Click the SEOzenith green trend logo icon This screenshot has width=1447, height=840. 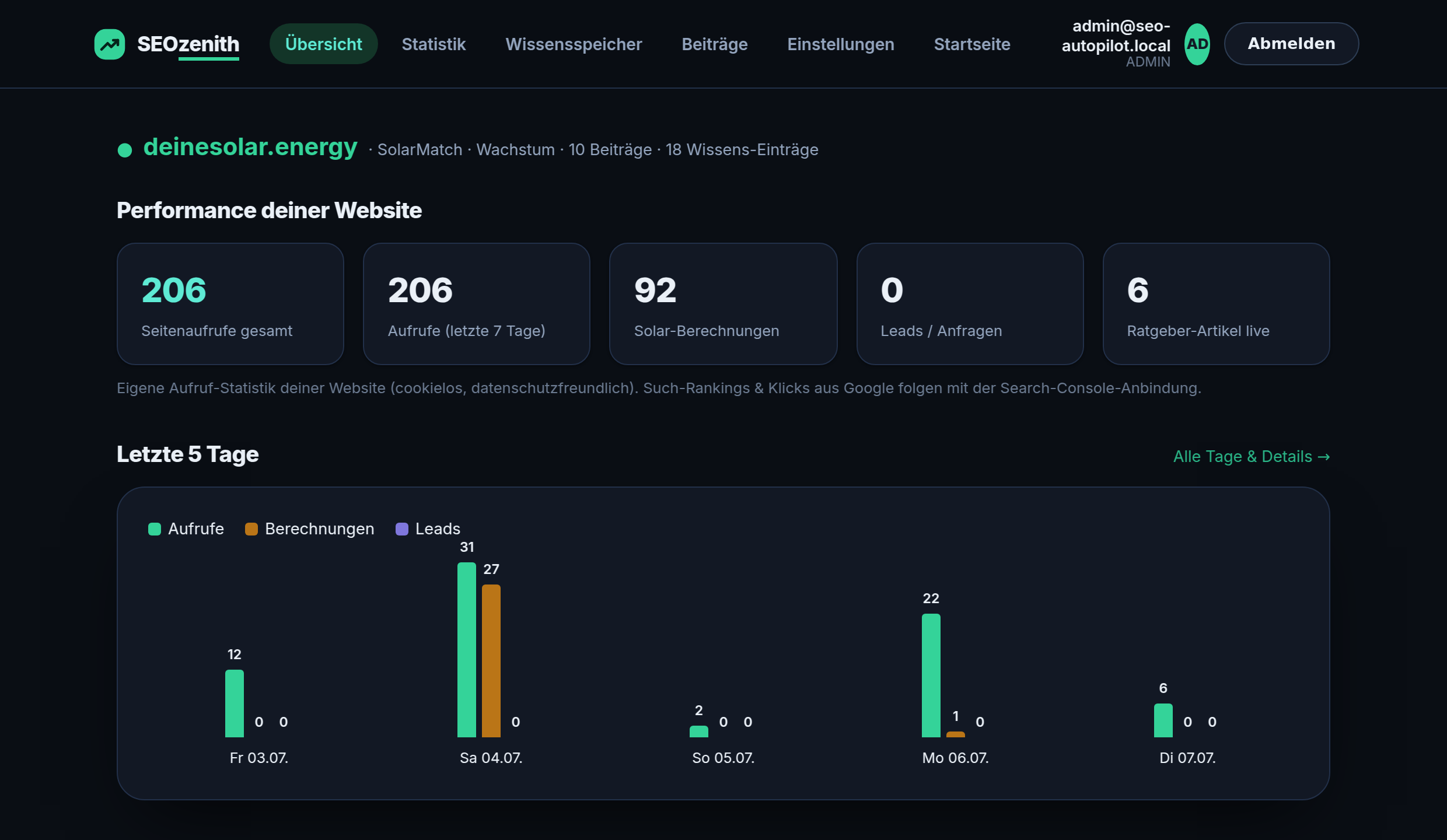(x=110, y=44)
